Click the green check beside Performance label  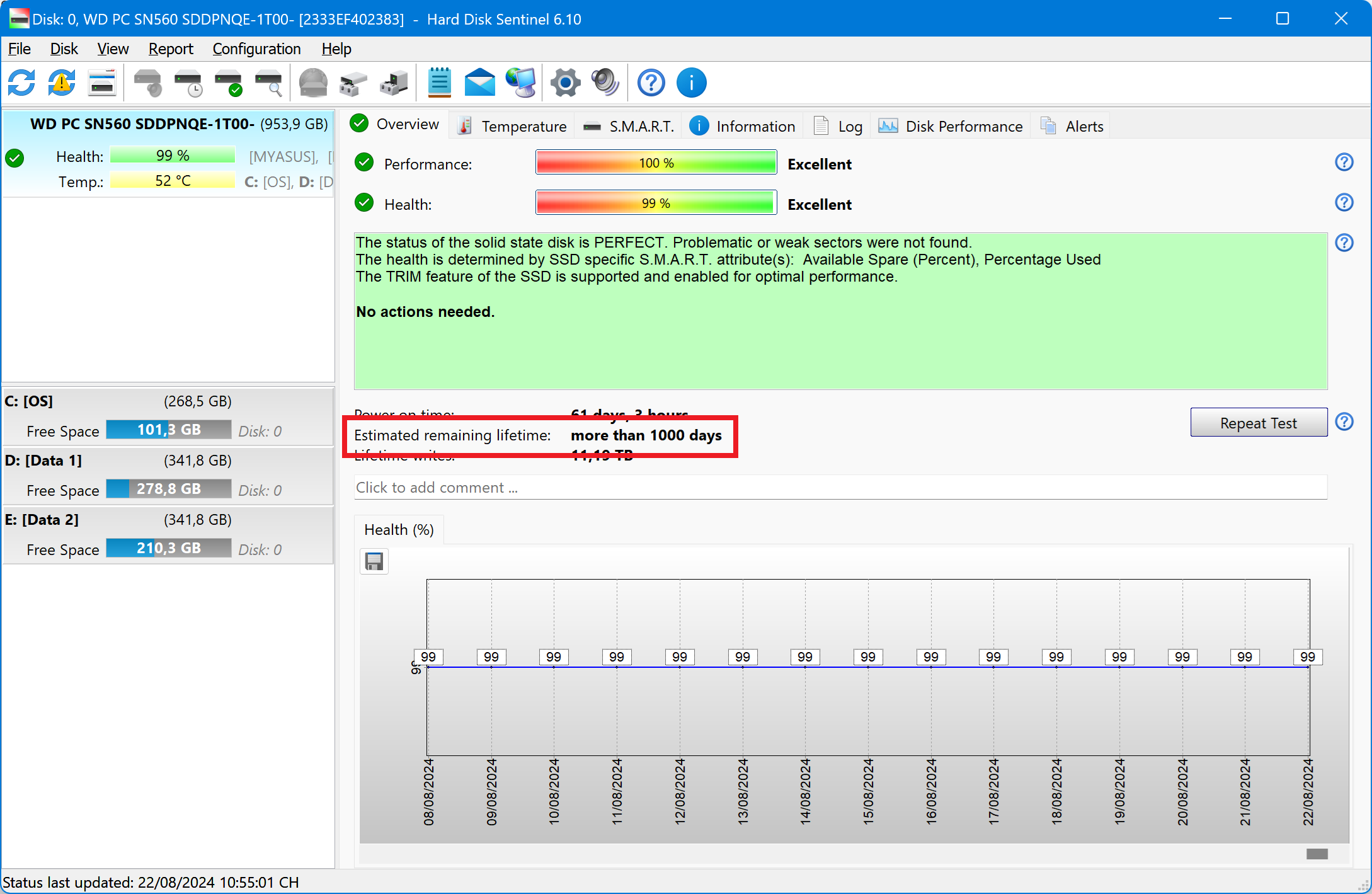coord(363,163)
